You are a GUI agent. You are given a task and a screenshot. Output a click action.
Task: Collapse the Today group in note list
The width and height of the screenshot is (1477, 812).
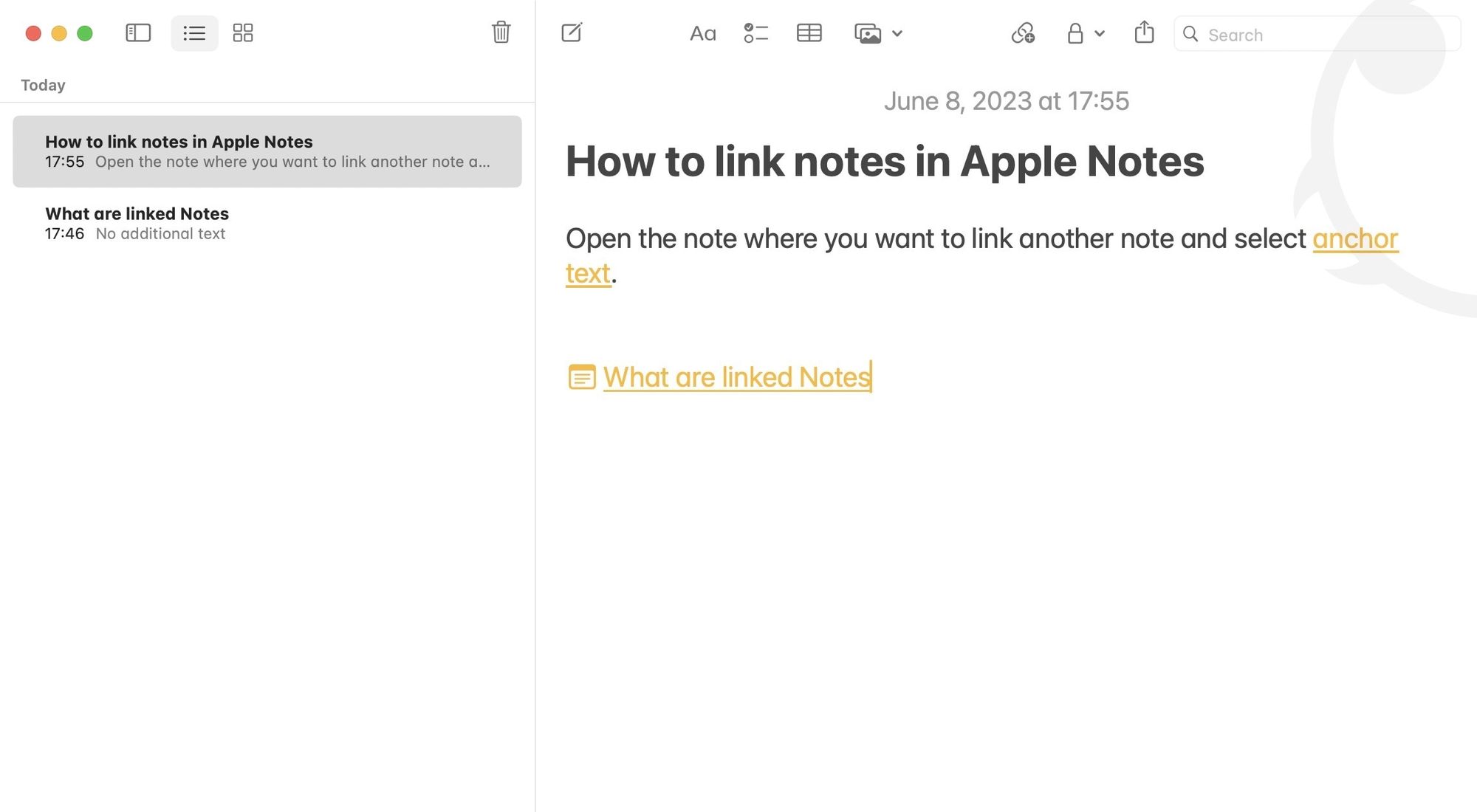[42, 84]
